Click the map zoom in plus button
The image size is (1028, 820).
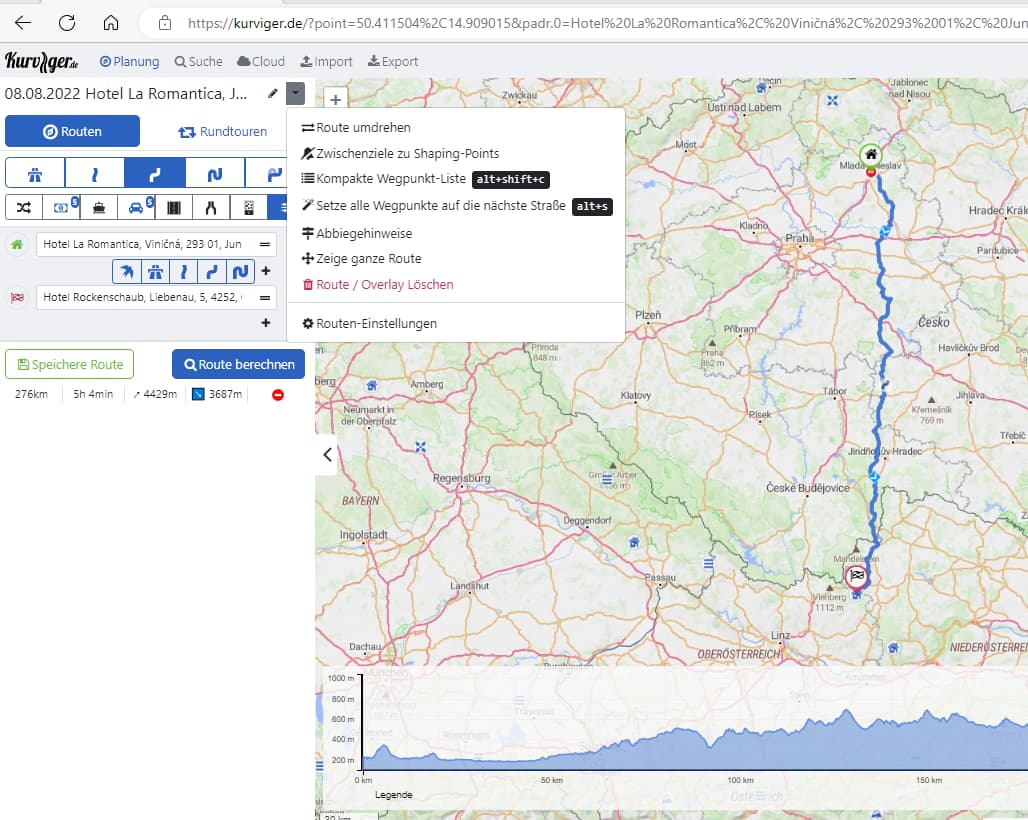tap(336, 100)
